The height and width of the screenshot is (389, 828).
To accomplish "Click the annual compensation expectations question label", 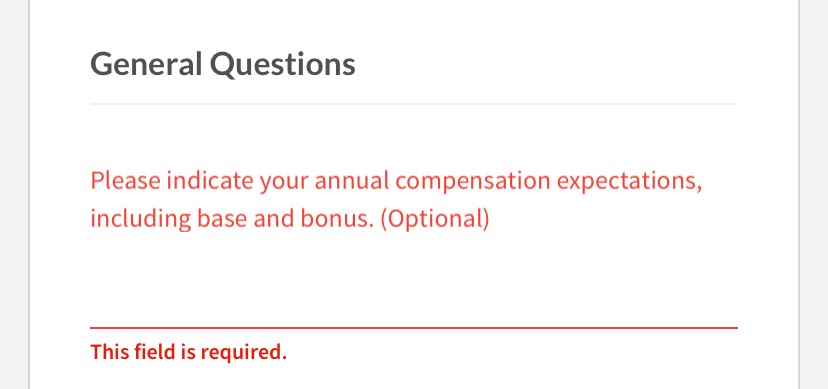I will pyautogui.click(x=396, y=200).
